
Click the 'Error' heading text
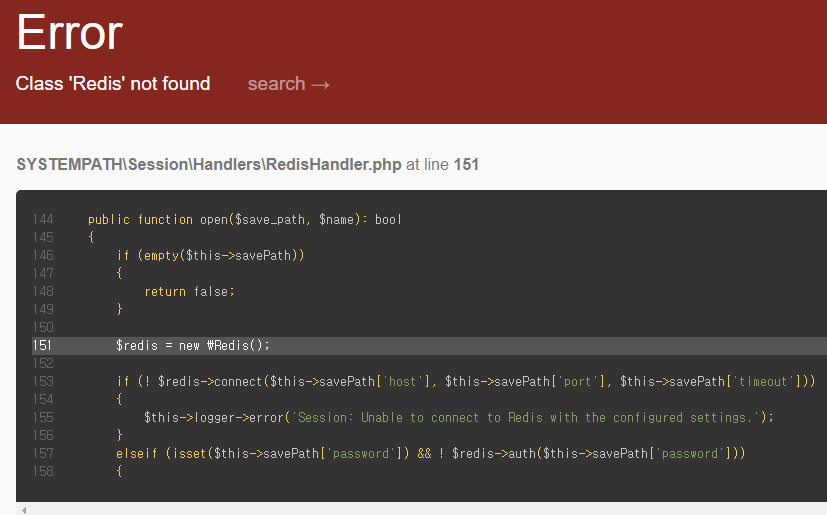pos(70,33)
